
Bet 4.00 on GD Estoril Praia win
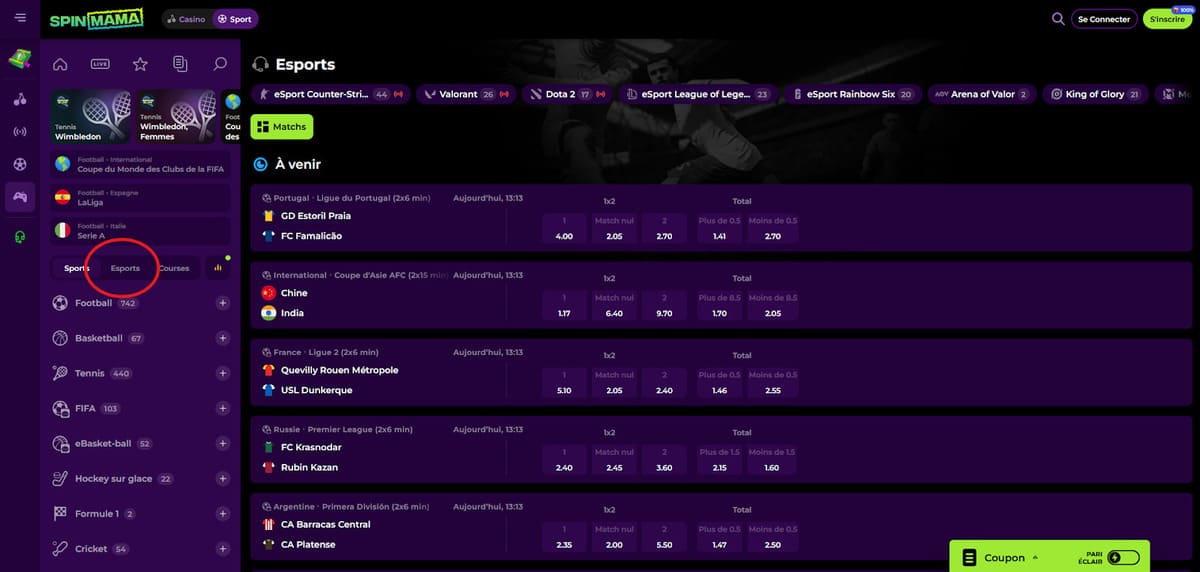click(564, 229)
